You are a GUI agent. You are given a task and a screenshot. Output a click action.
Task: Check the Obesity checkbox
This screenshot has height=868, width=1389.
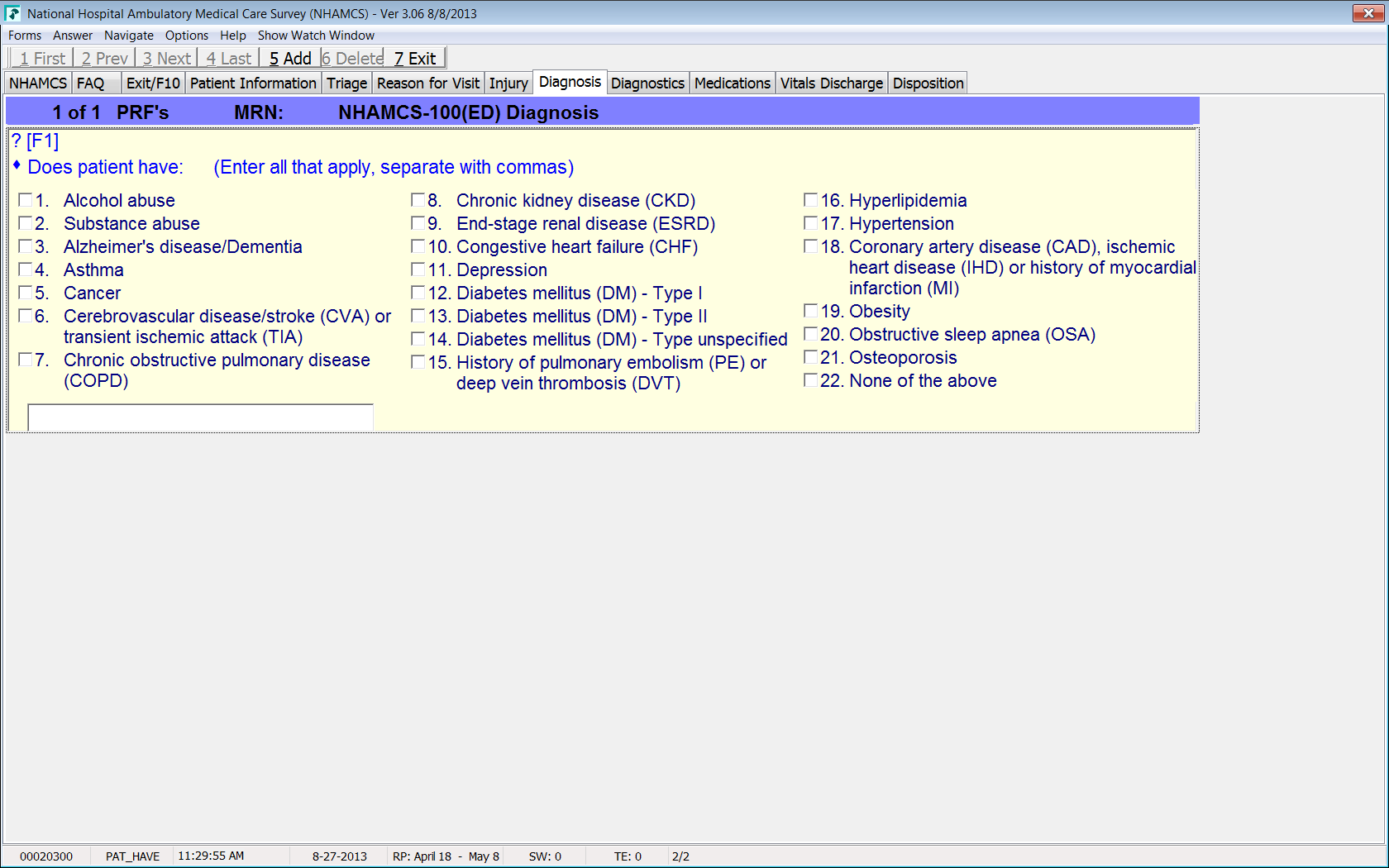tap(811, 311)
